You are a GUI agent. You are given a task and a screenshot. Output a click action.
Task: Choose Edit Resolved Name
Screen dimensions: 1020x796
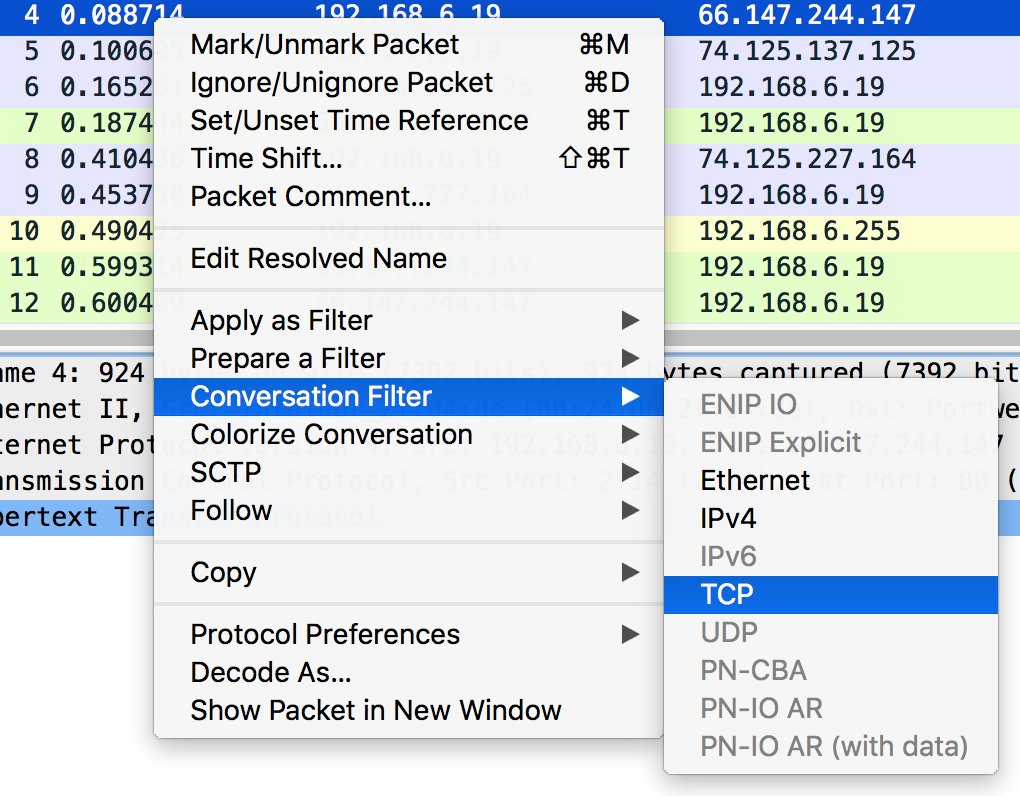pyautogui.click(x=318, y=259)
